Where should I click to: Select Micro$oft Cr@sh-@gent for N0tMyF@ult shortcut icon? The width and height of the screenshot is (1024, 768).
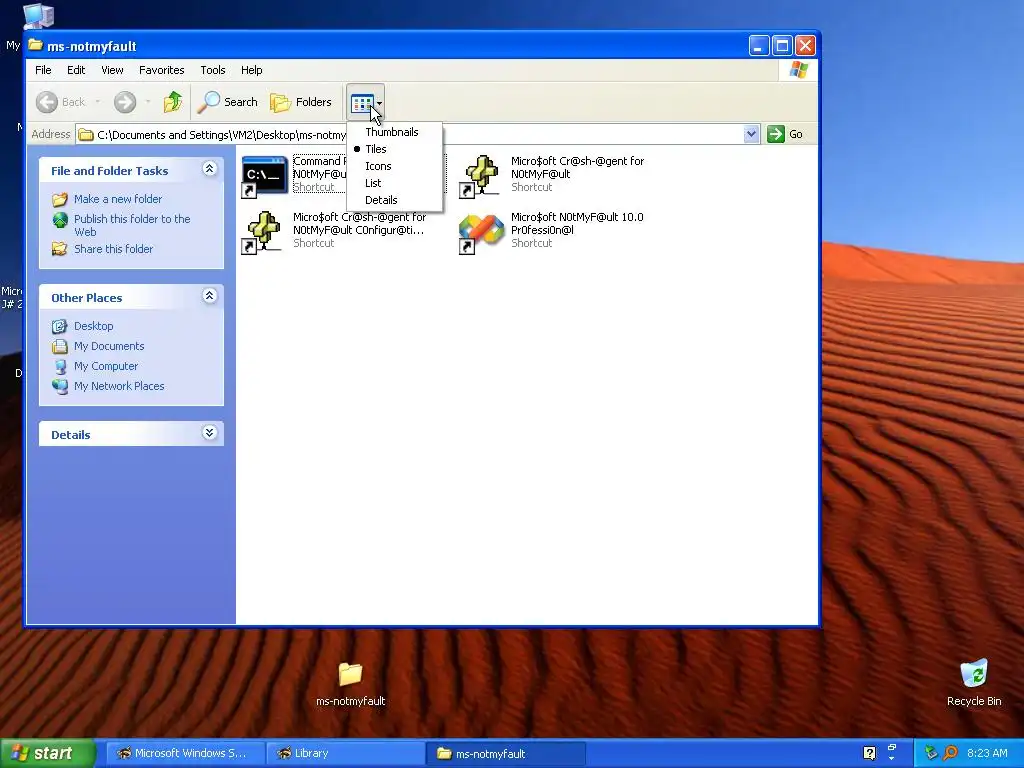pyautogui.click(x=482, y=176)
